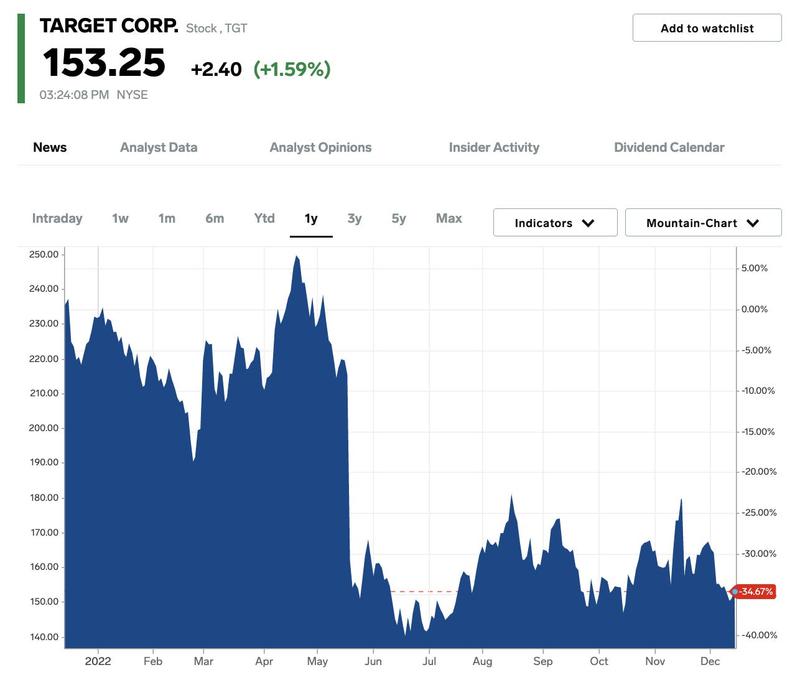Image resolution: width=800 pixels, height=693 pixels.
Task: Select the 1w chart range
Action: tap(120, 218)
